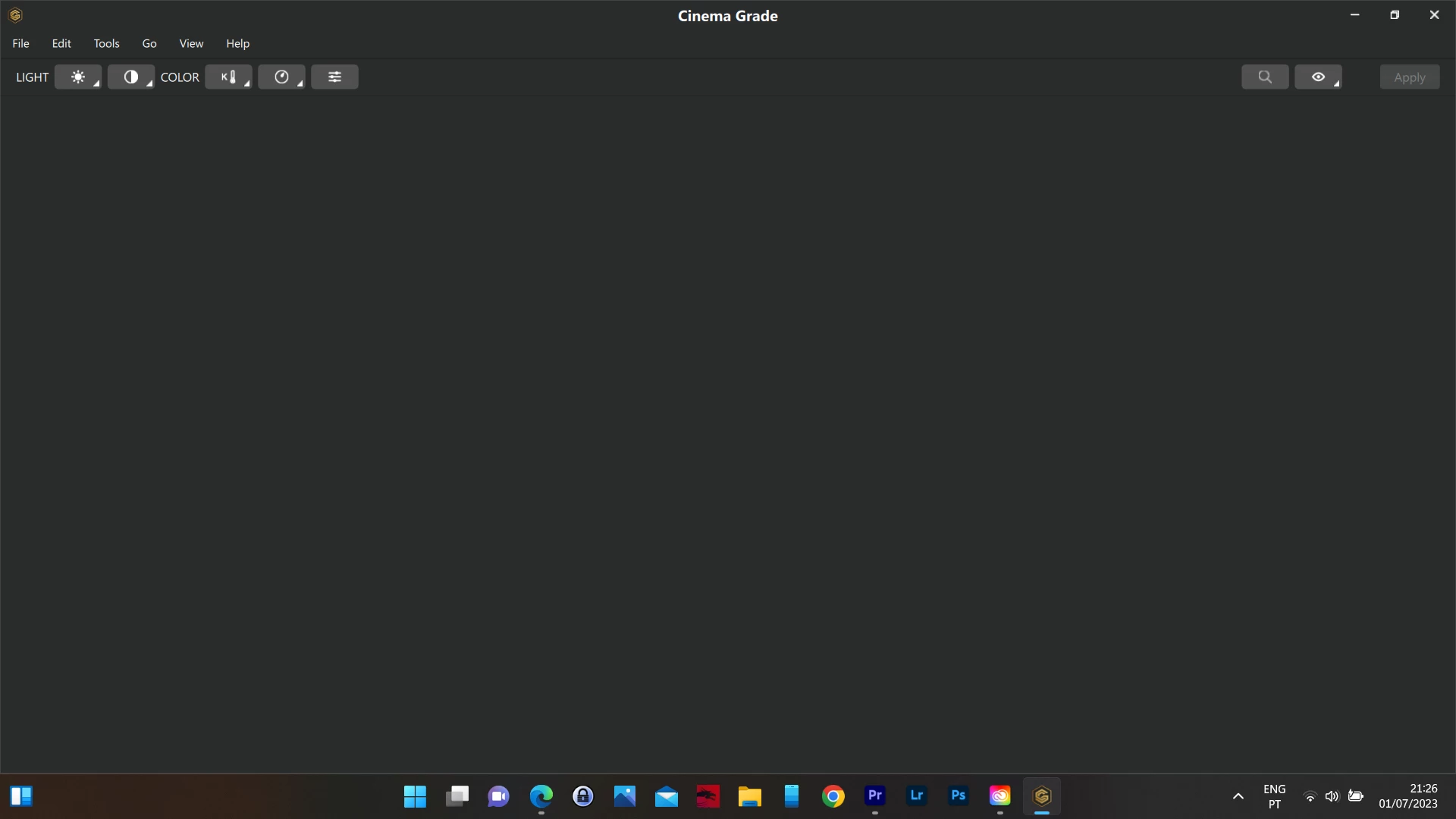Click Cinema Grade logo in title bar
This screenshot has height=819, width=1456.
[x=15, y=15]
